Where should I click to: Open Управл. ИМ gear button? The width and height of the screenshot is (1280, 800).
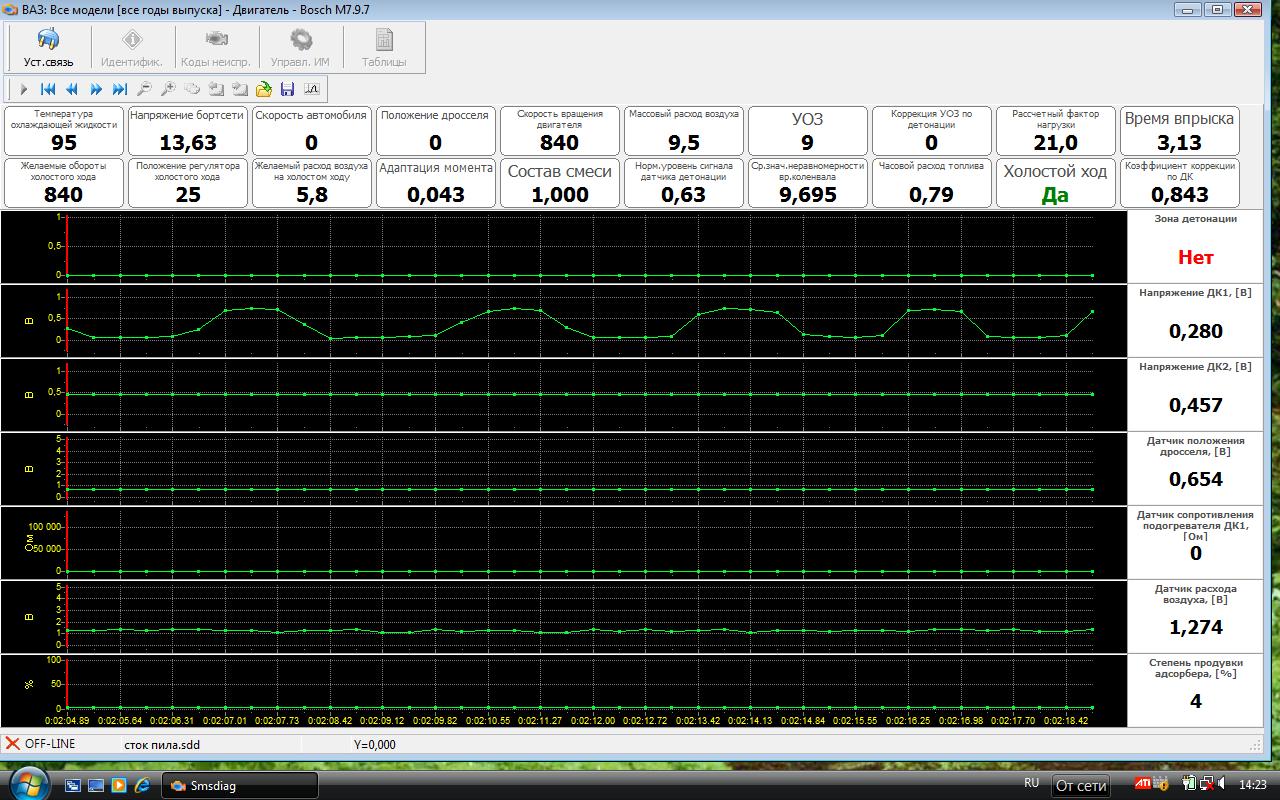pyautogui.click(x=300, y=48)
